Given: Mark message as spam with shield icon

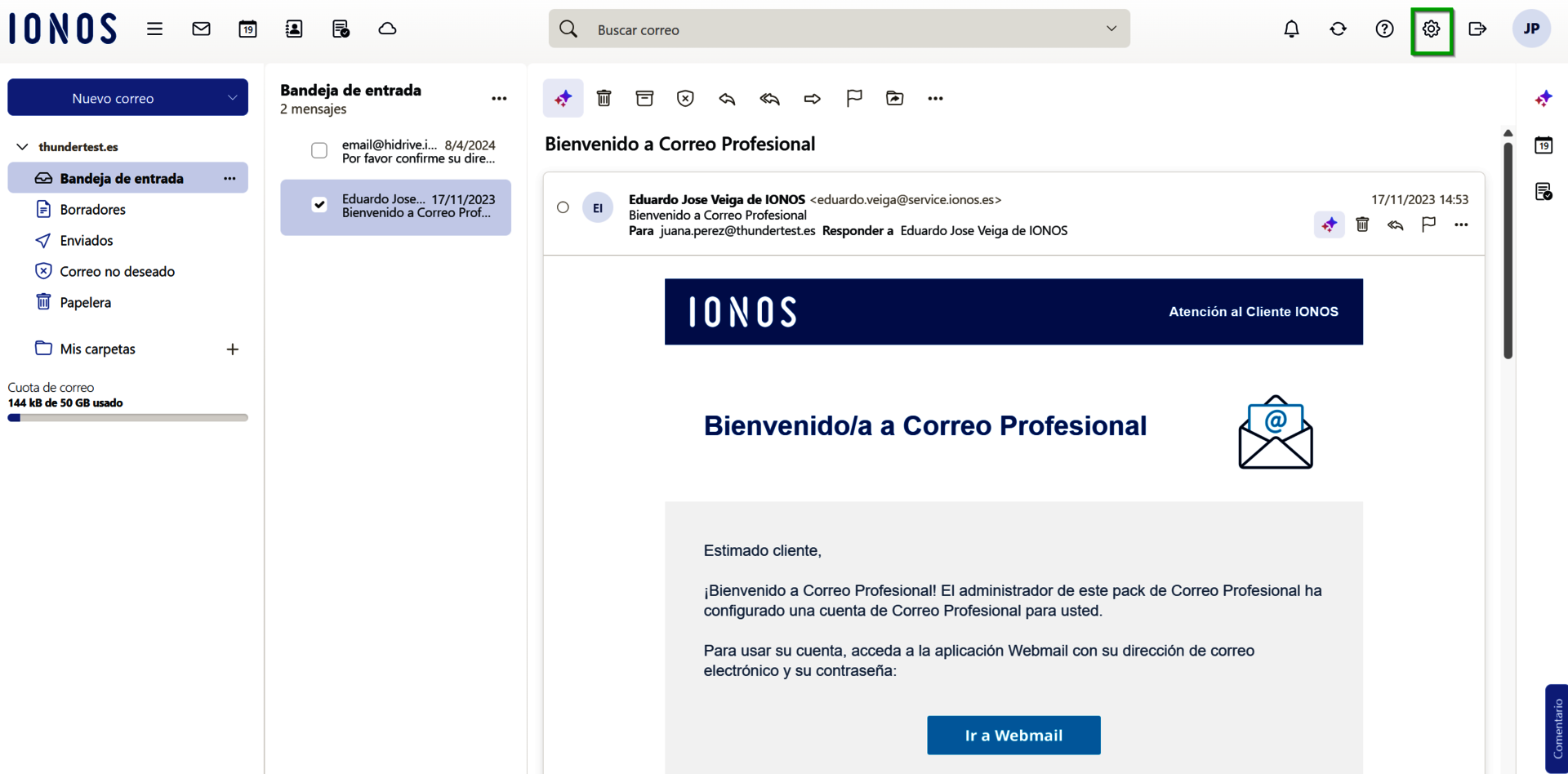Looking at the screenshot, I should (685, 98).
